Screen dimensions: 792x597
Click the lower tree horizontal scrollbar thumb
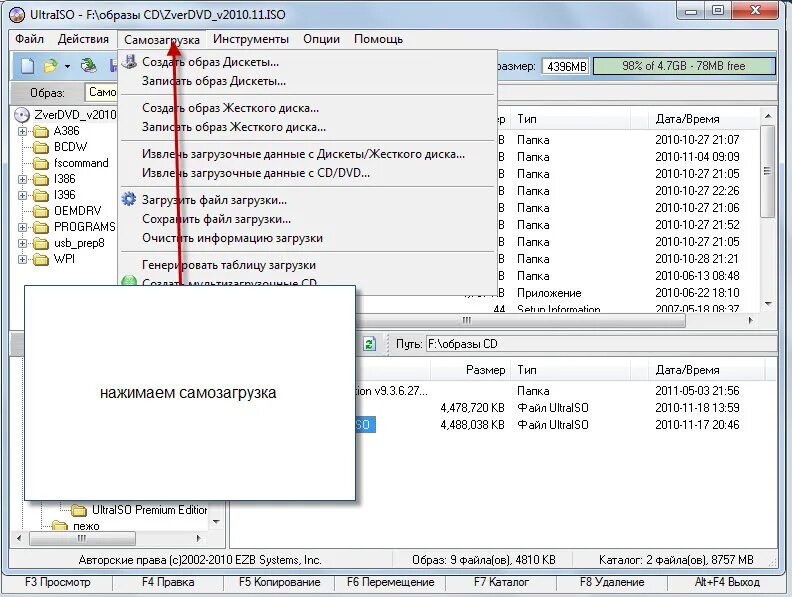[82, 538]
